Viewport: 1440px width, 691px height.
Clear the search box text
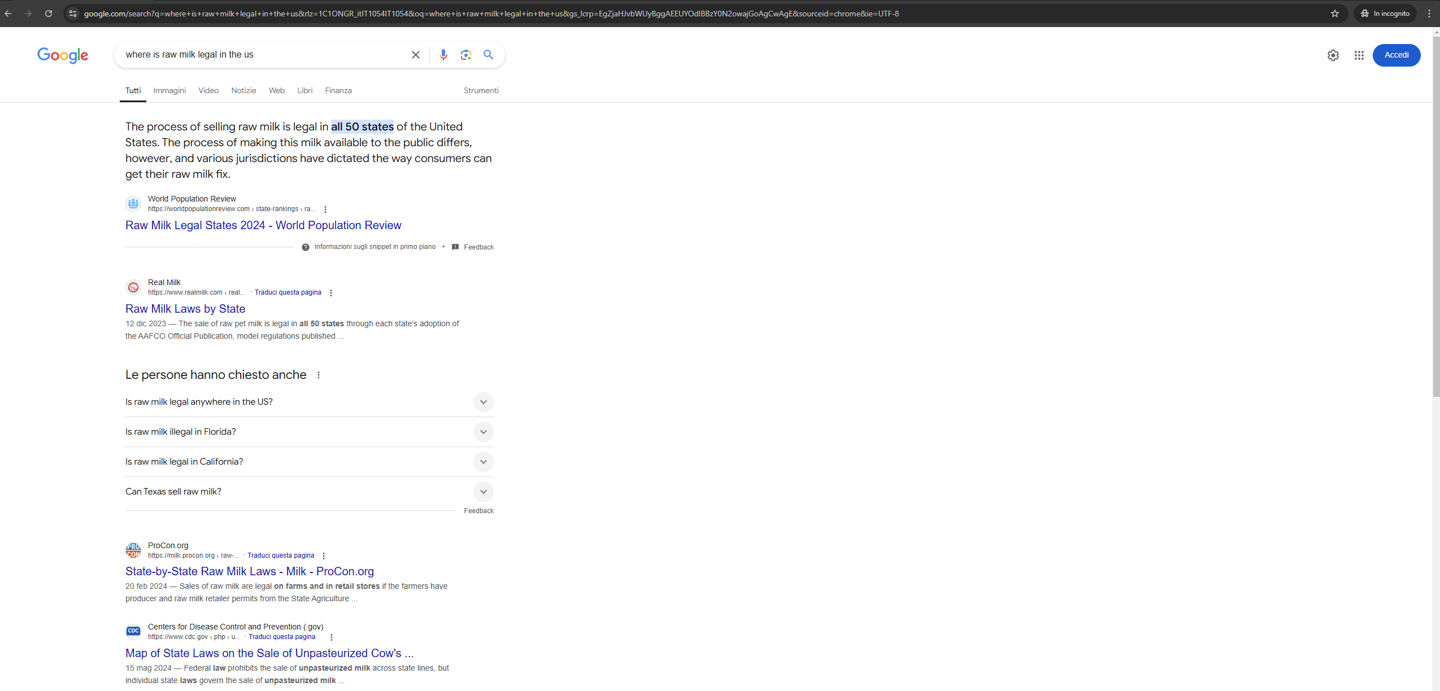click(416, 55)
